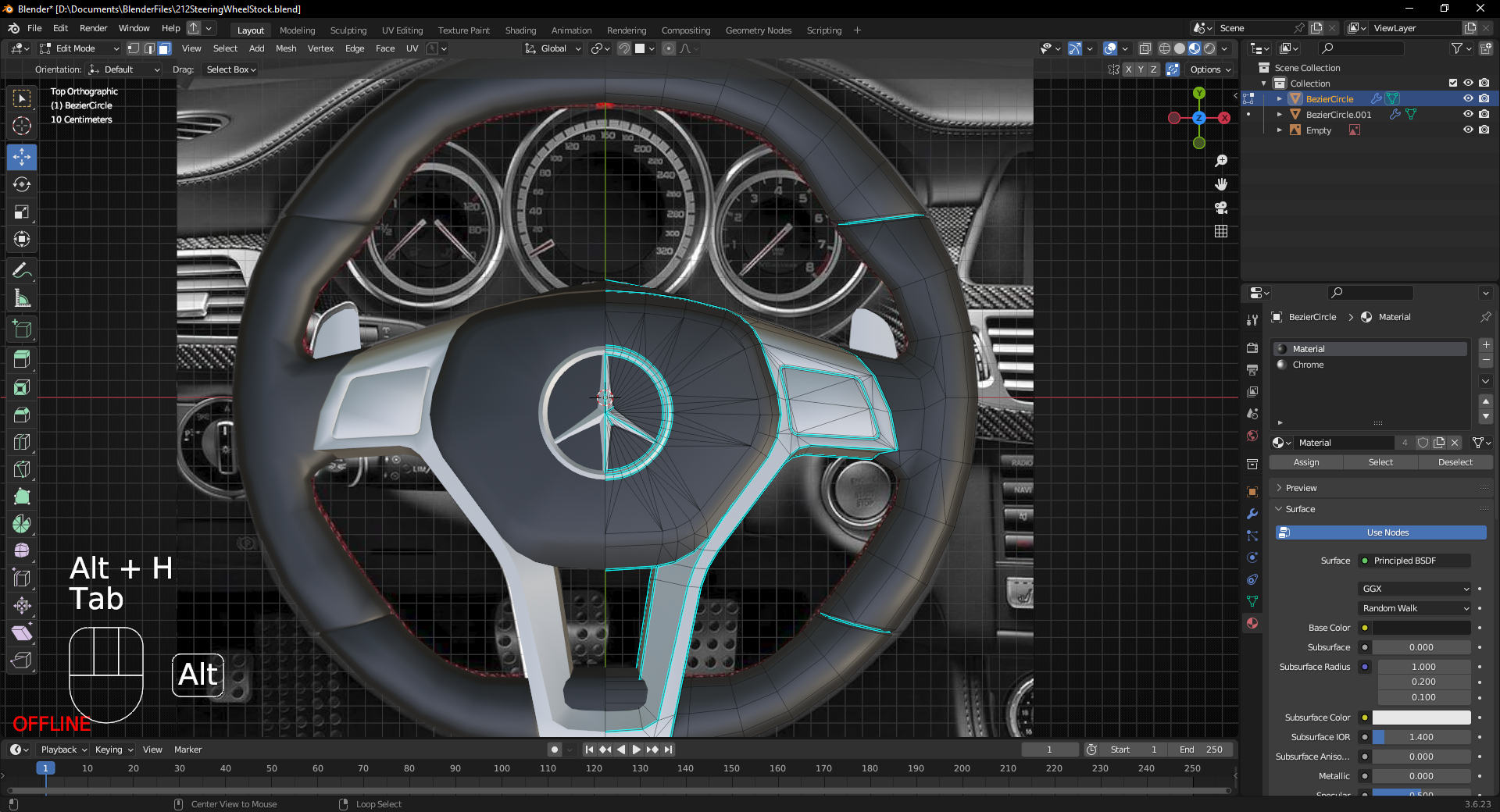Open the Edit Mode dropdown
Screen dimensions: 1500x812
click(x=79, y=48)
